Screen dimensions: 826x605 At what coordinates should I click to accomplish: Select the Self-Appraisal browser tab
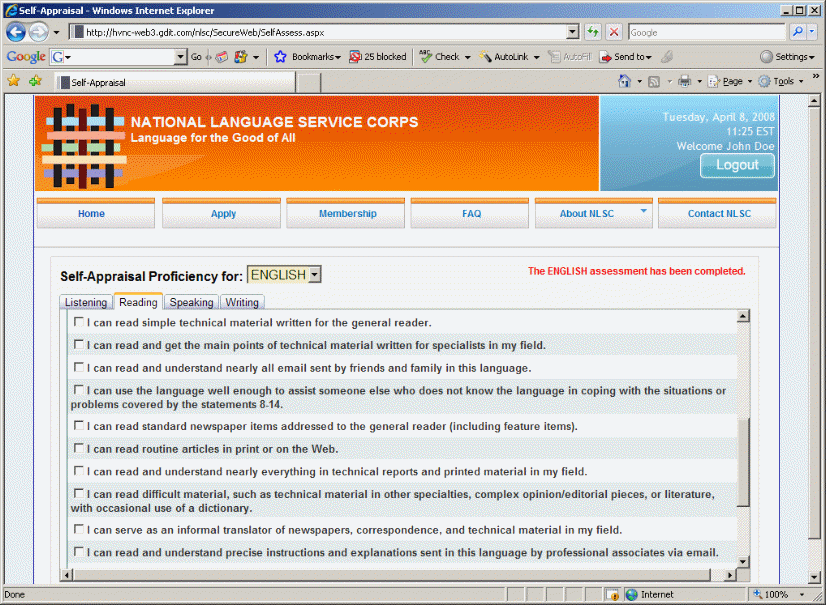174,82
